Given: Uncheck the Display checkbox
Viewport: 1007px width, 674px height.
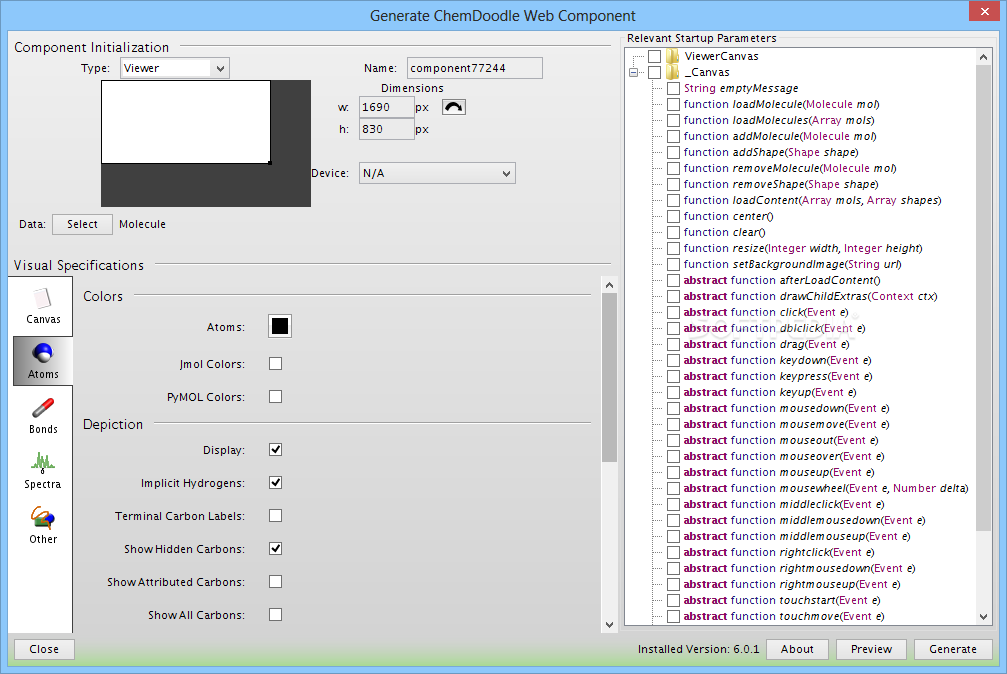Looking at the screenshot, I should [276, 450].
